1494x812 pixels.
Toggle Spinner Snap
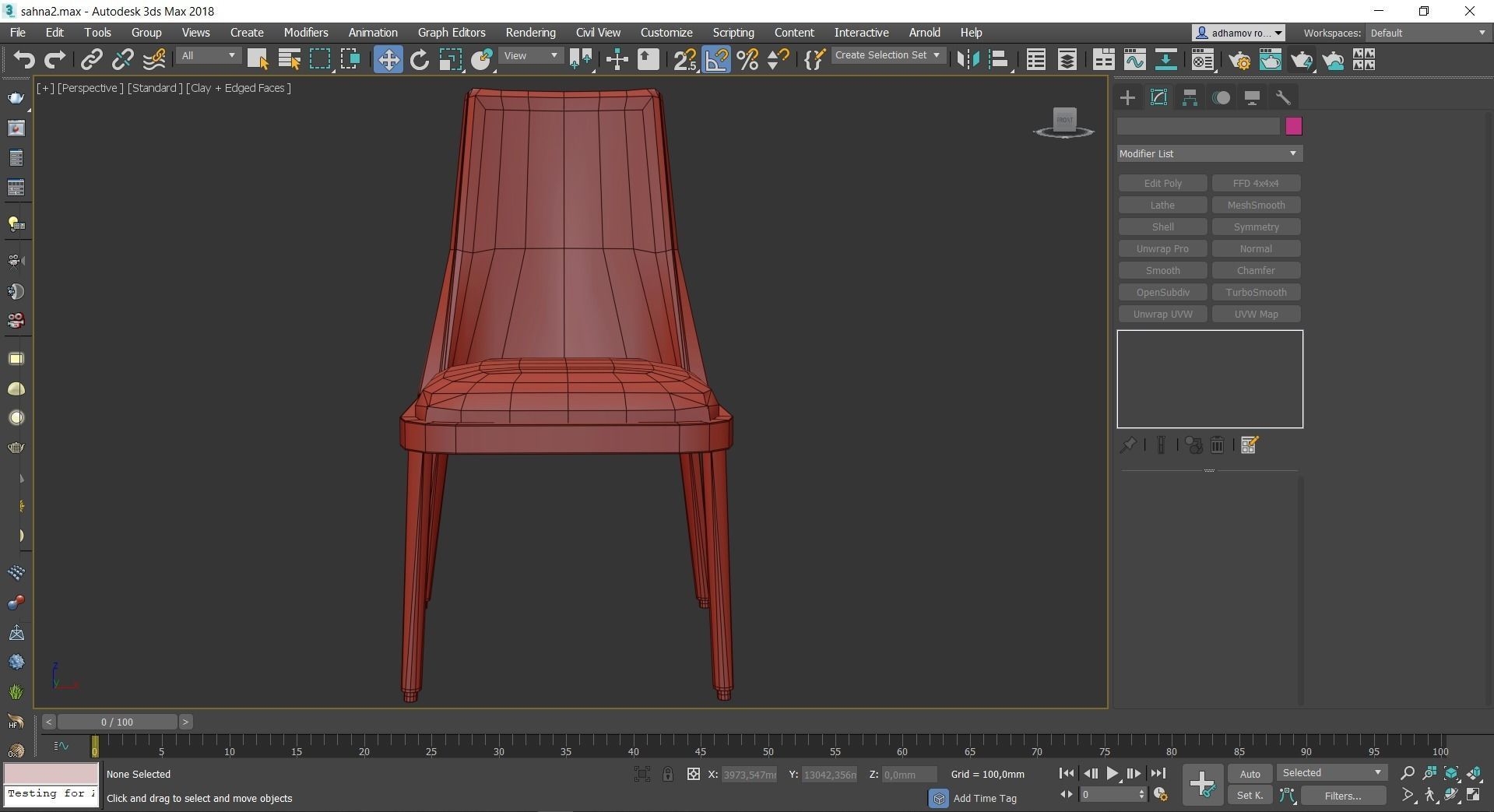tap(778, 60)
